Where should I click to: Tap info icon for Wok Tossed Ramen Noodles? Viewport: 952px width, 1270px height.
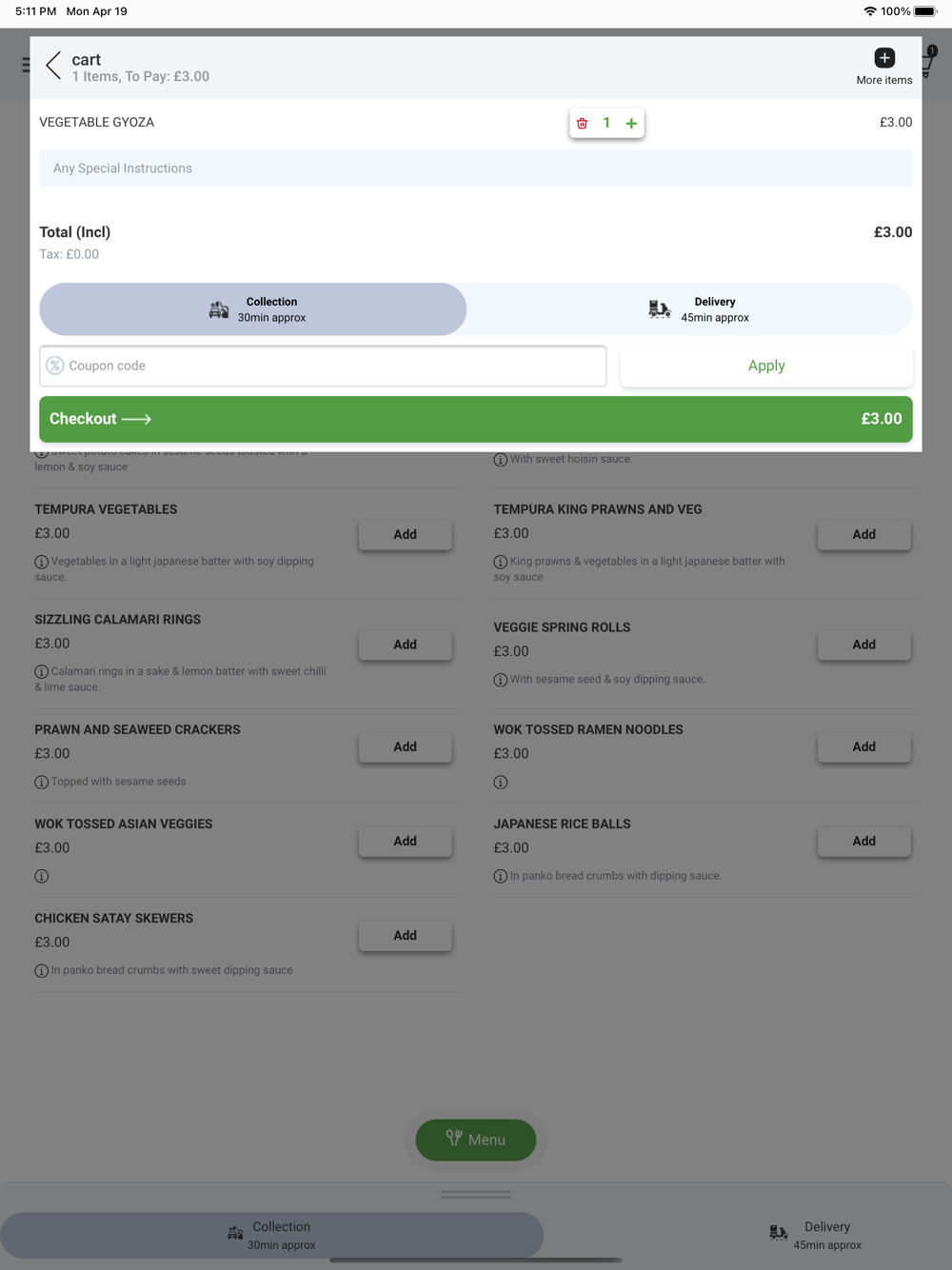(501, 783)
